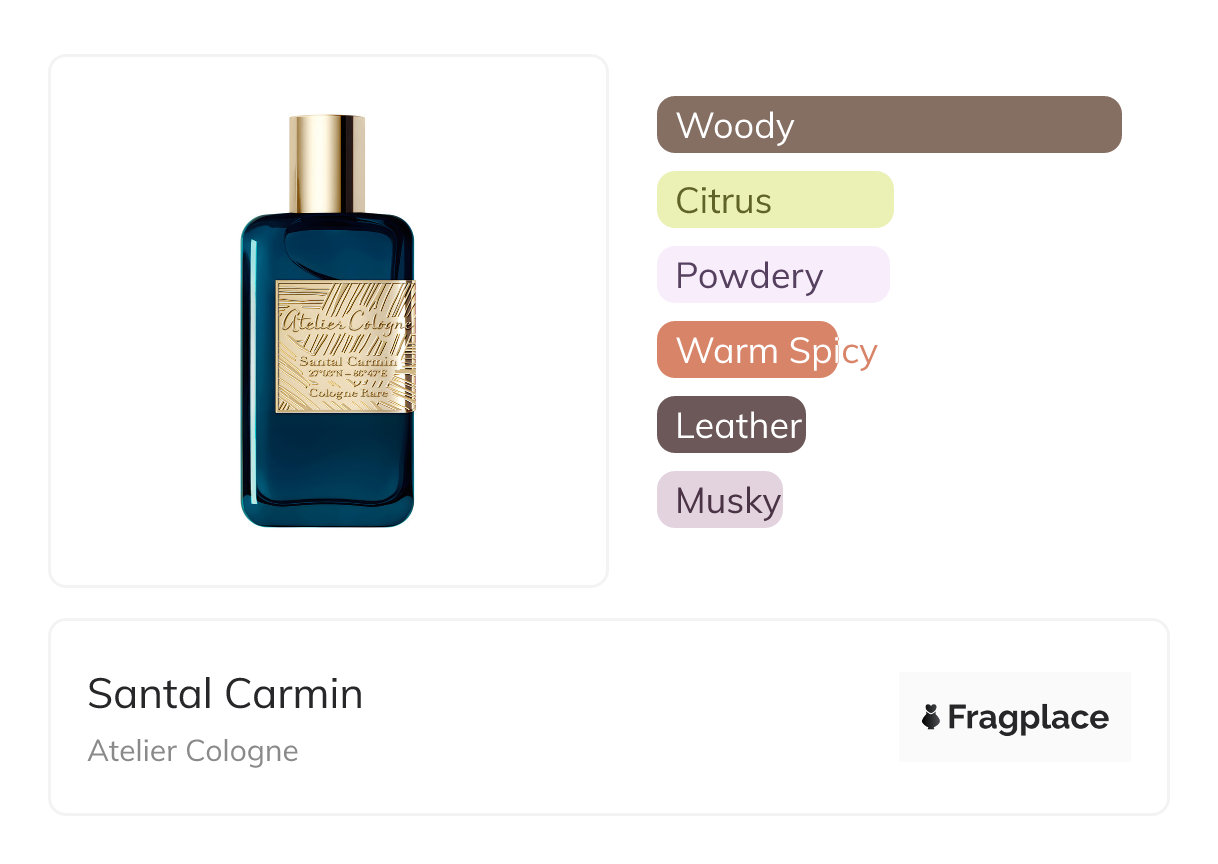The height and width of the screenshot is (864, 1218).
Task: Click the bottle's blue shoulder above the label
Action: (x=328, y=245)
